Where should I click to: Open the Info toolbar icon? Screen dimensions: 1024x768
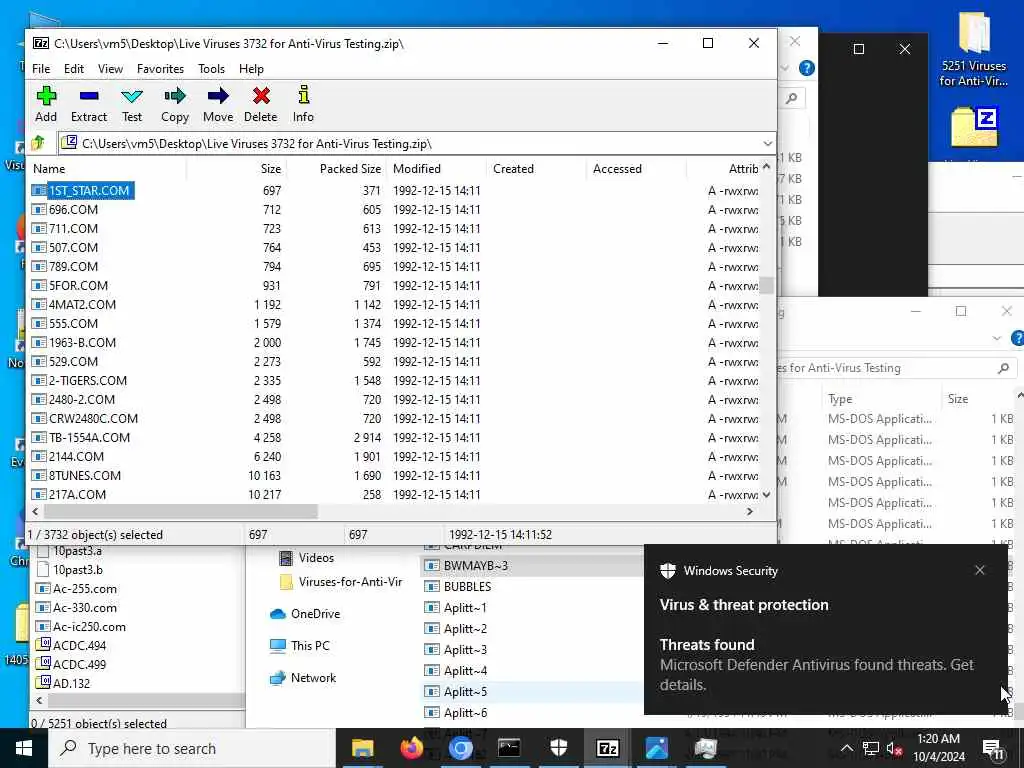pyautogui.click(x=303, y=104)
